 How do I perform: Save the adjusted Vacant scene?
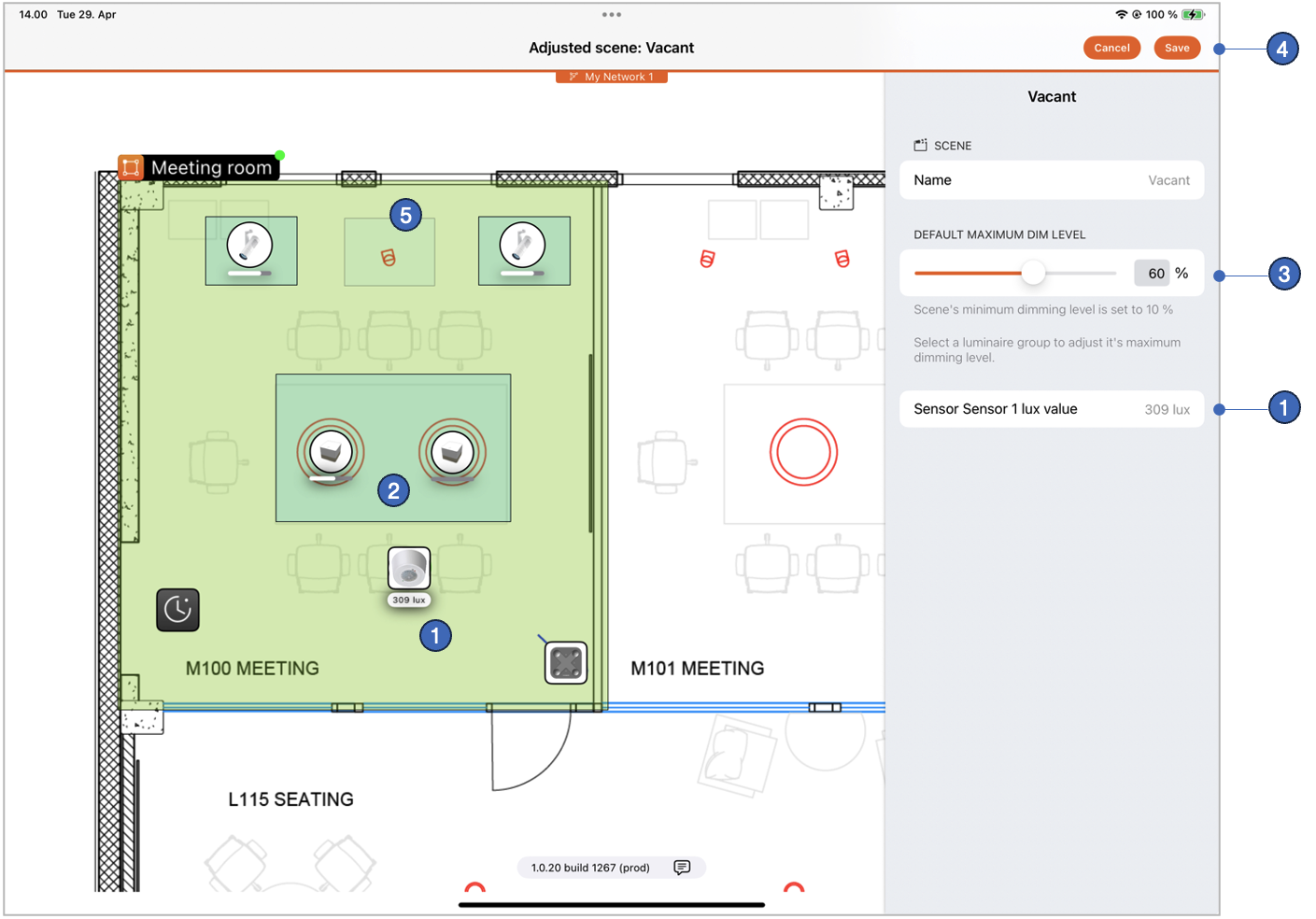(x=1177, y=48)
